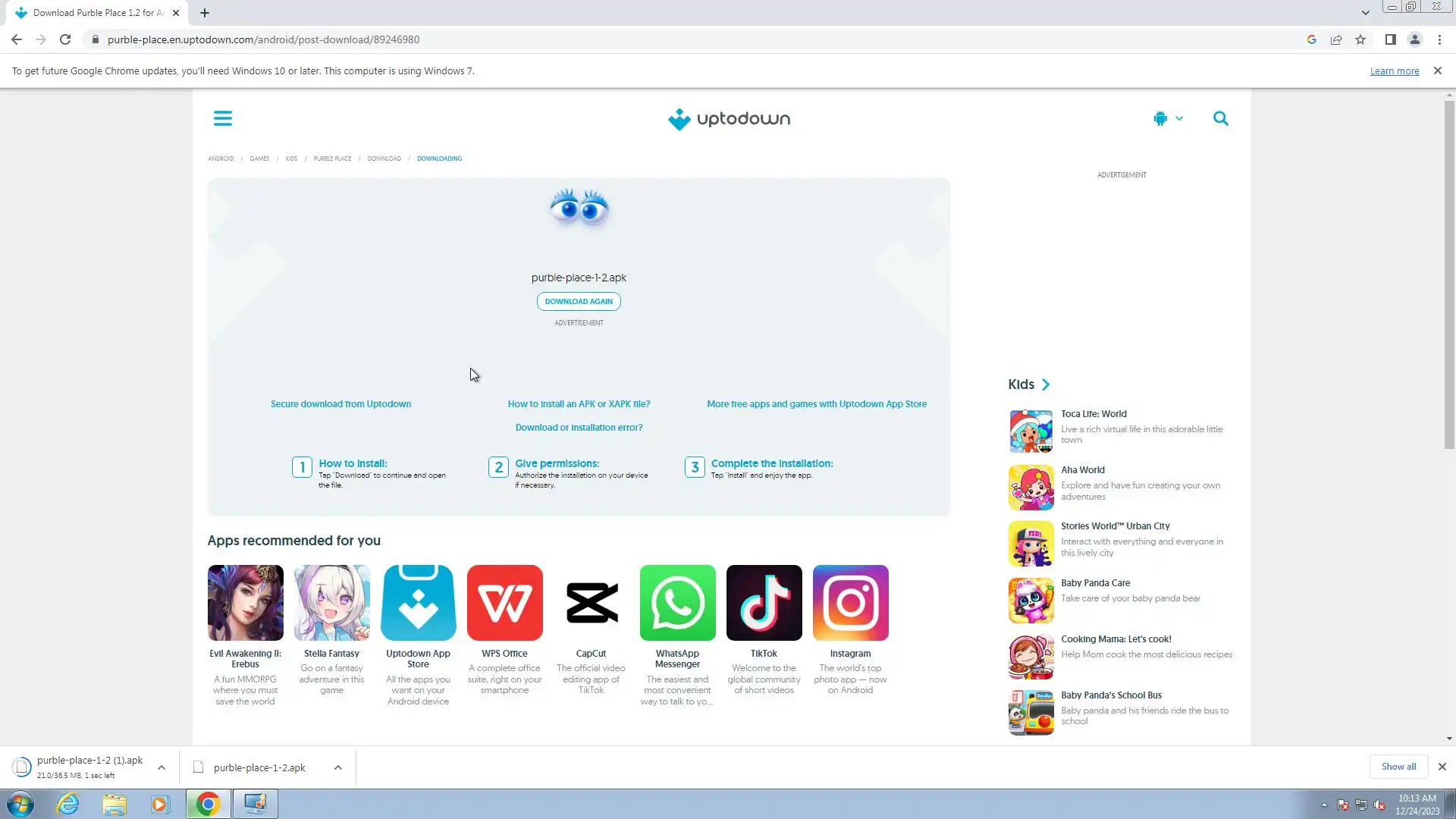Click the Uptodown search magnifier icon

tap(1220, 118)
